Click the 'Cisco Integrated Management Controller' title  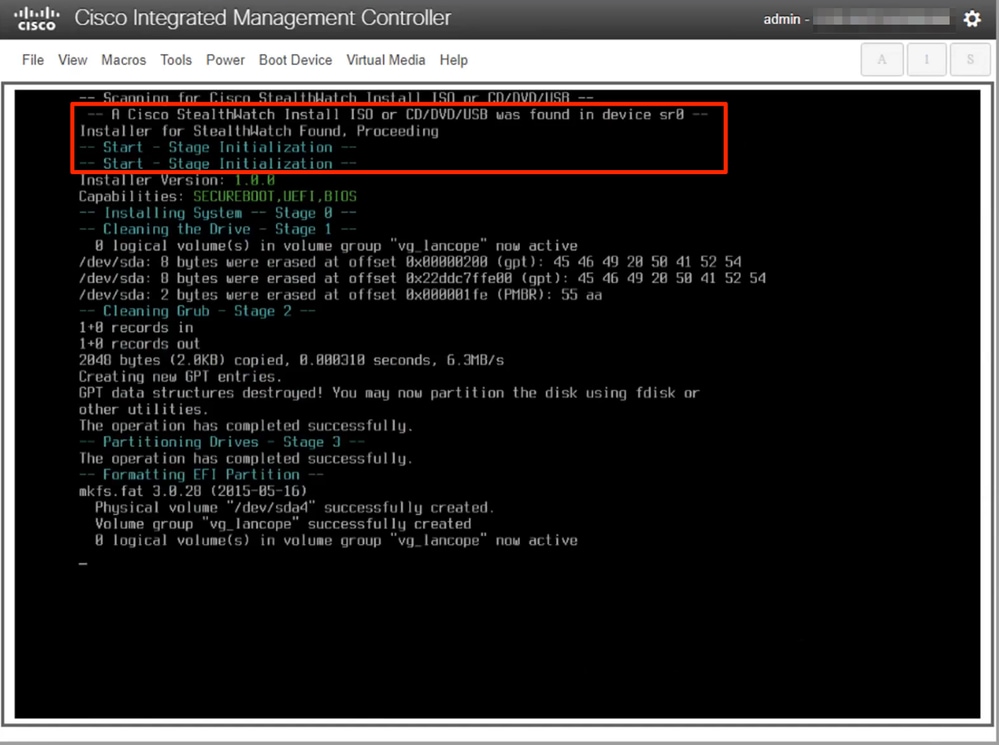point(262,18)
